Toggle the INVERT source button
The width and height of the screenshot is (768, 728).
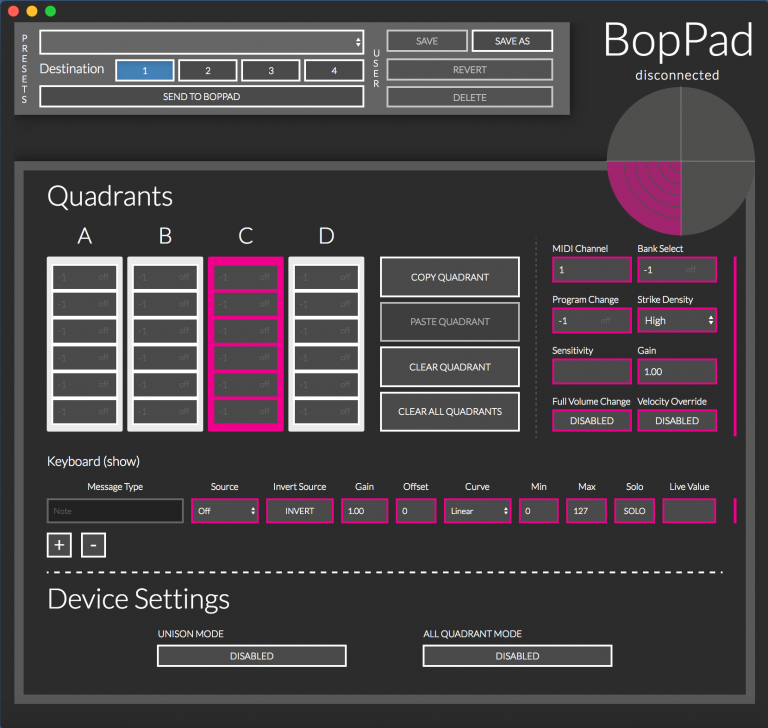[300, 511]
